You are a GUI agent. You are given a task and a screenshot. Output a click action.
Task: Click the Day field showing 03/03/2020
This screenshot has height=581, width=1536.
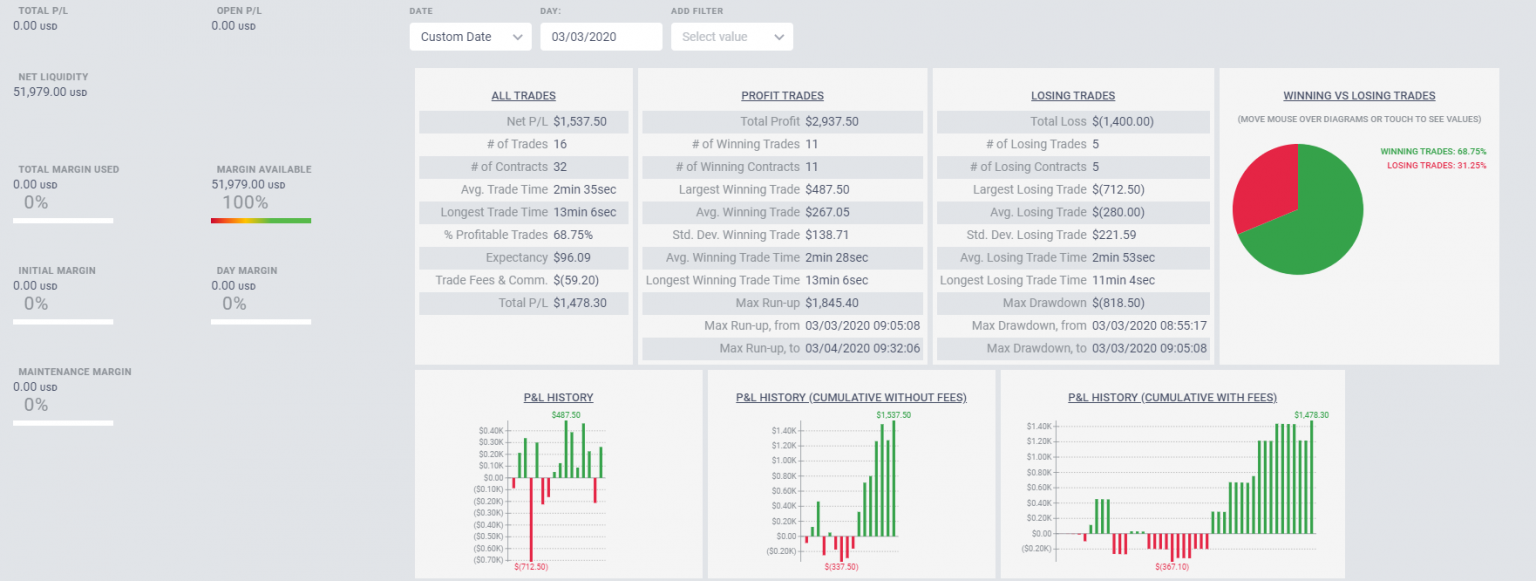[601, 37]
